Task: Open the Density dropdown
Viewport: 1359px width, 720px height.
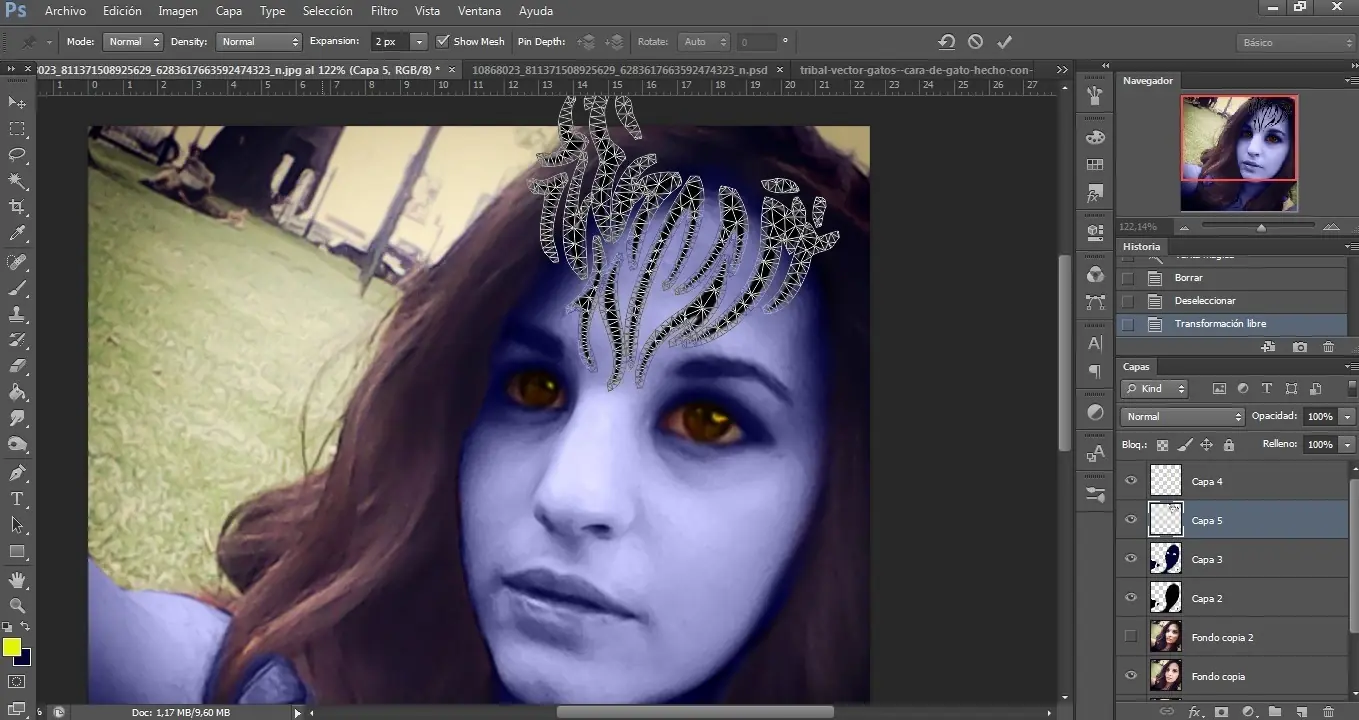Action: pyautogui.click(x=258, y=42)
